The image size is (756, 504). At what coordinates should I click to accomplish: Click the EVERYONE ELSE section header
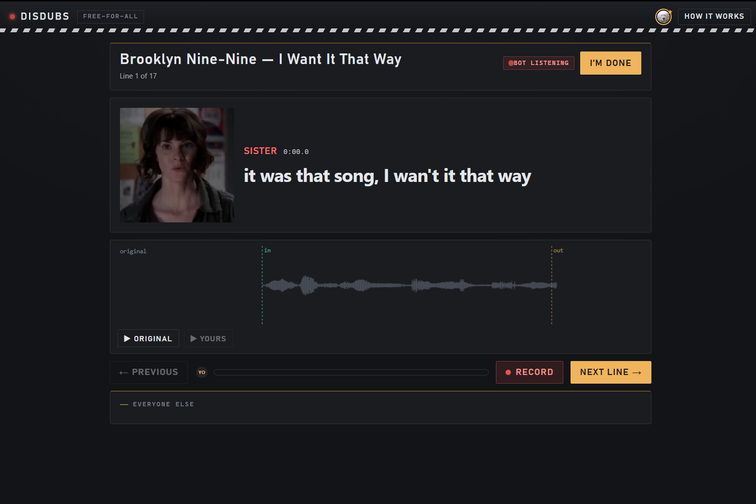[x=157, y=404]
